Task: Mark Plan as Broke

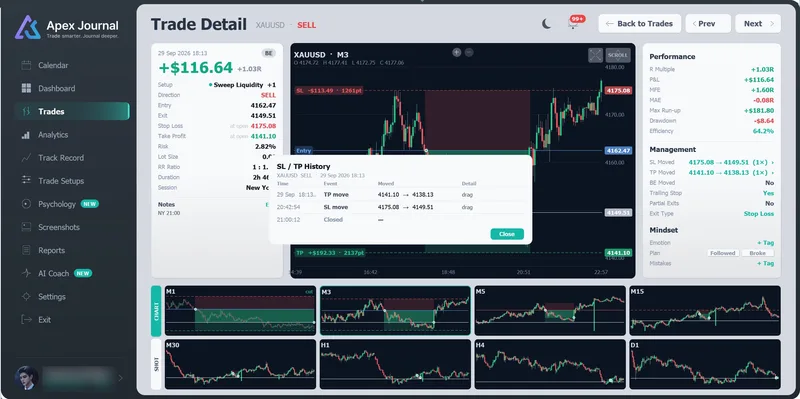Action: click(758, 253)
